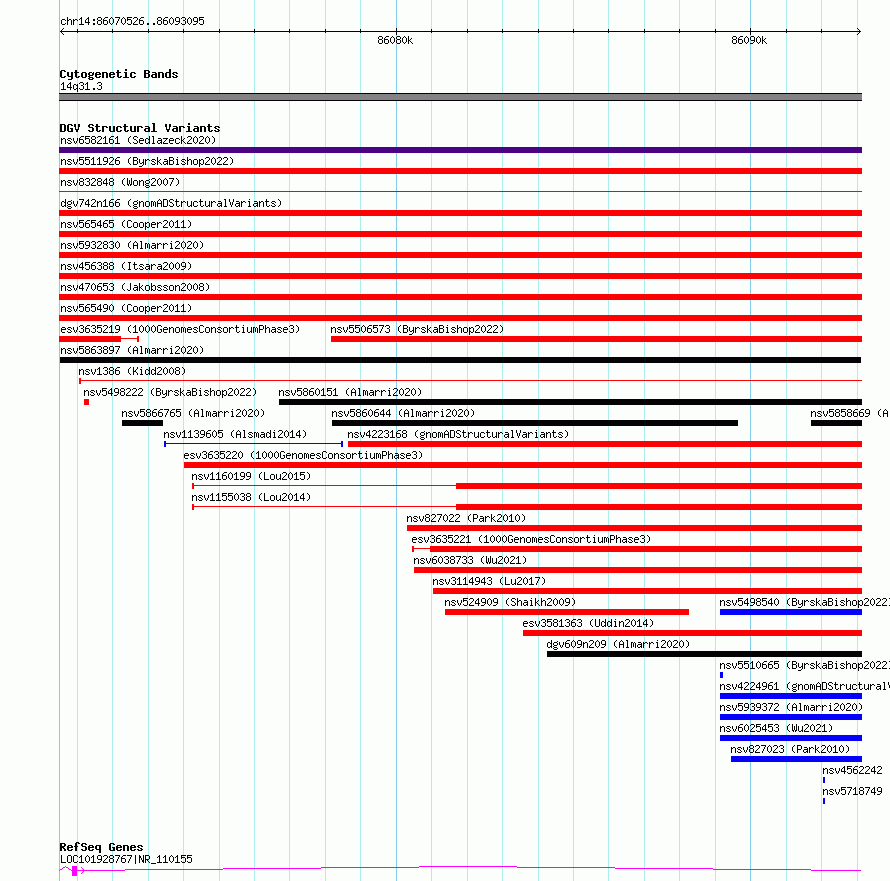Open nsv4224961 gnomAD variant label
890x881 pixels.
click(804, 686)
